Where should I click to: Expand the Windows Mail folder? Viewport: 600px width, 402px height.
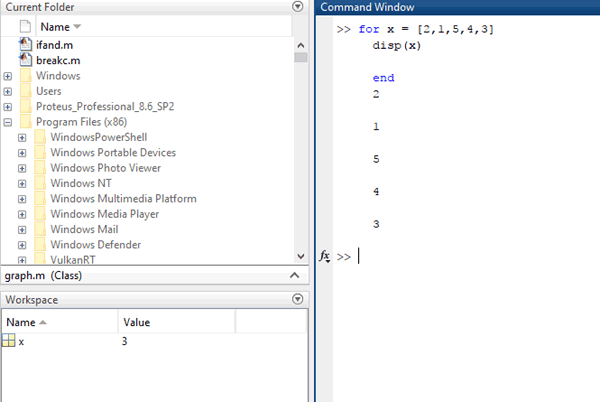[x=22, y=229]
